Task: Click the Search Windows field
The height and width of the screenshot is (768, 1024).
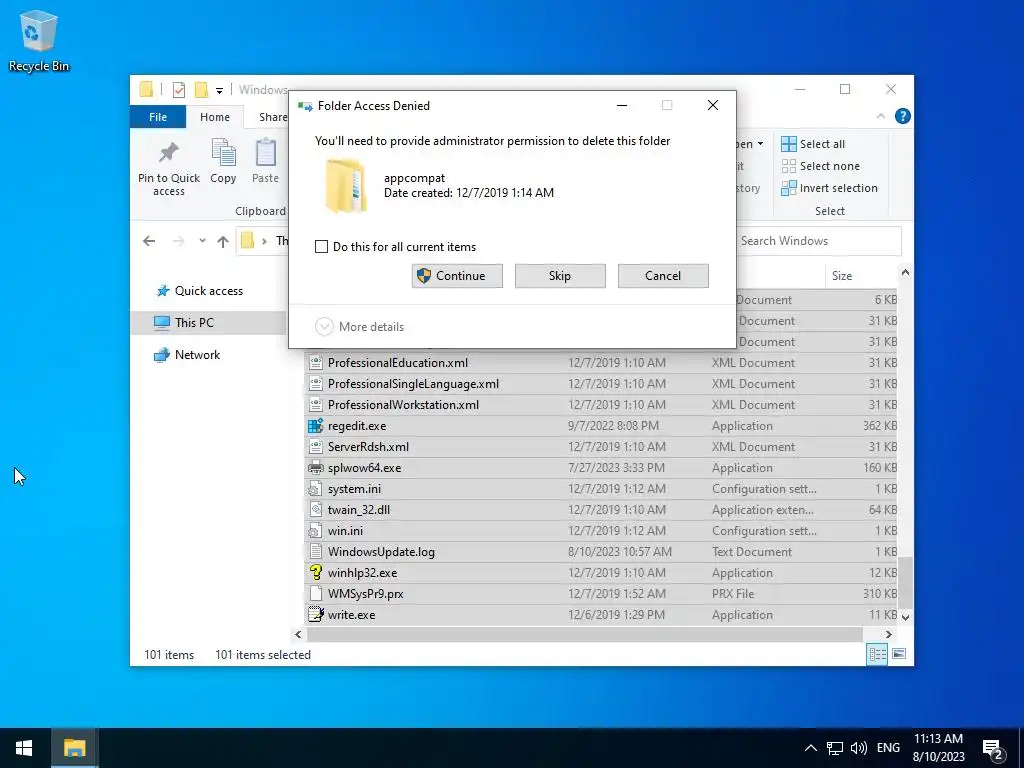Action: coord(819,241)
